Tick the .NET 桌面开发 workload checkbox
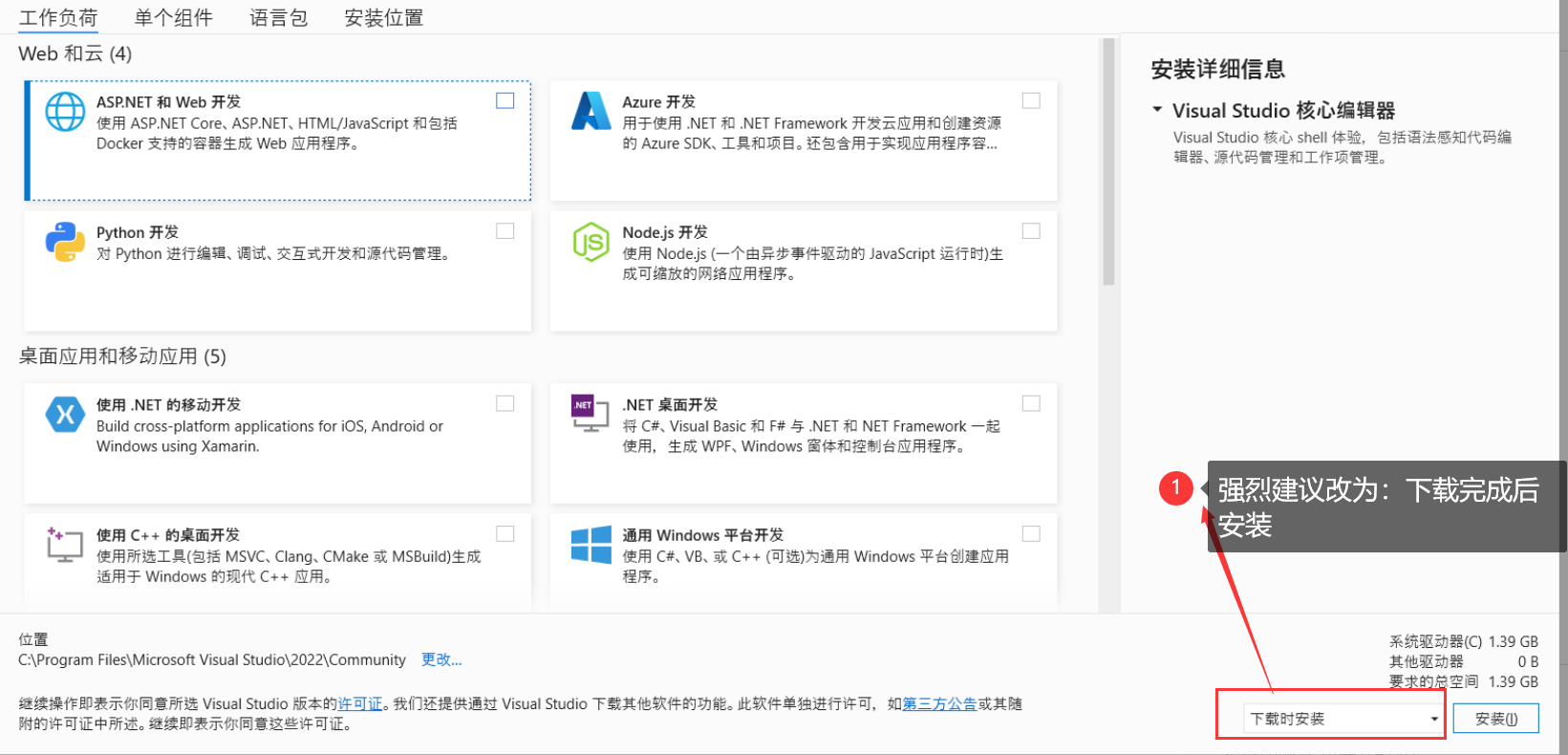Image resolution: width=1568 pixels, height=755 pixels. coord(1031,403)
